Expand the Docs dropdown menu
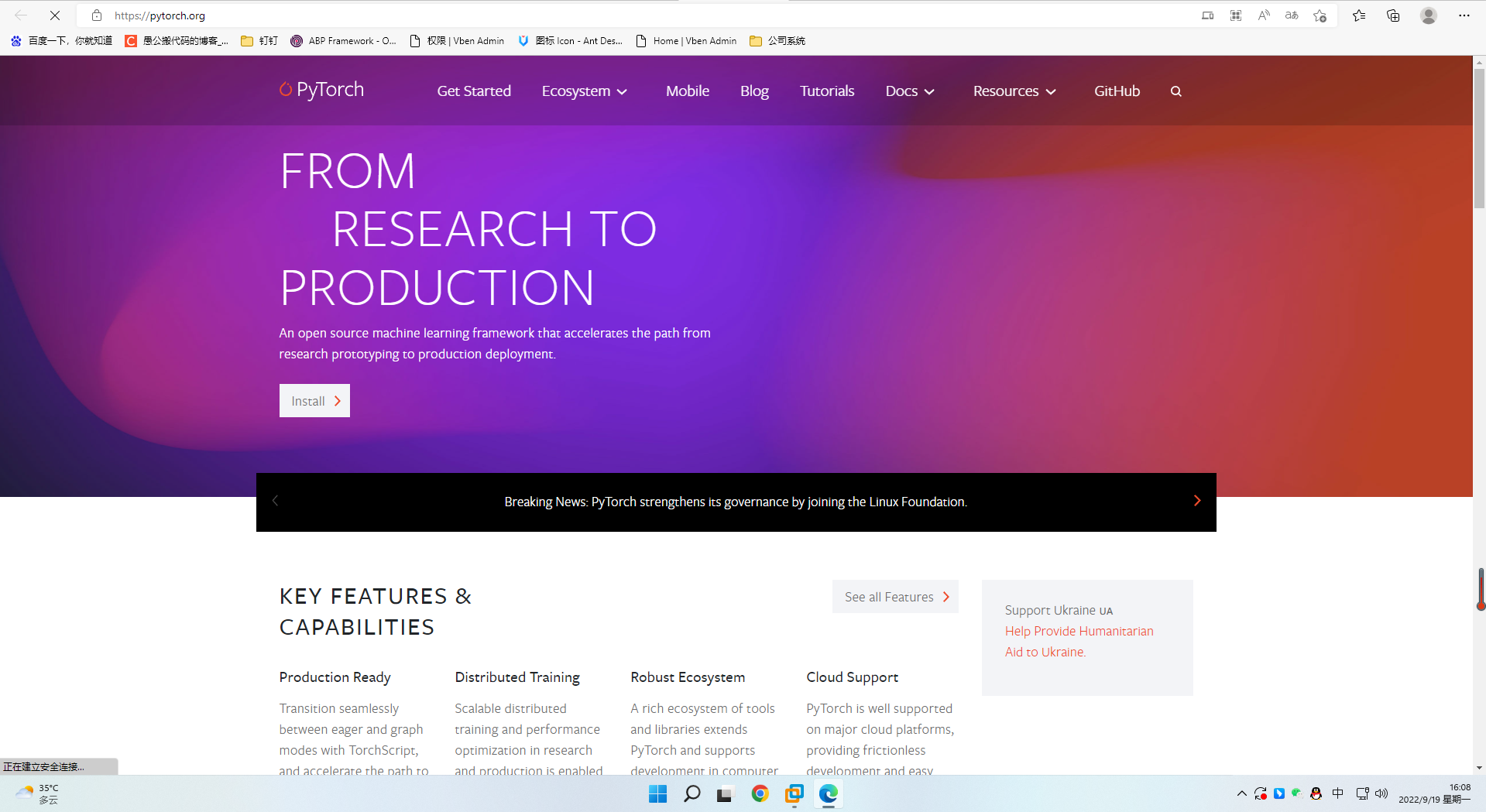Screen dimensions: 1486x812 [910, 91]
